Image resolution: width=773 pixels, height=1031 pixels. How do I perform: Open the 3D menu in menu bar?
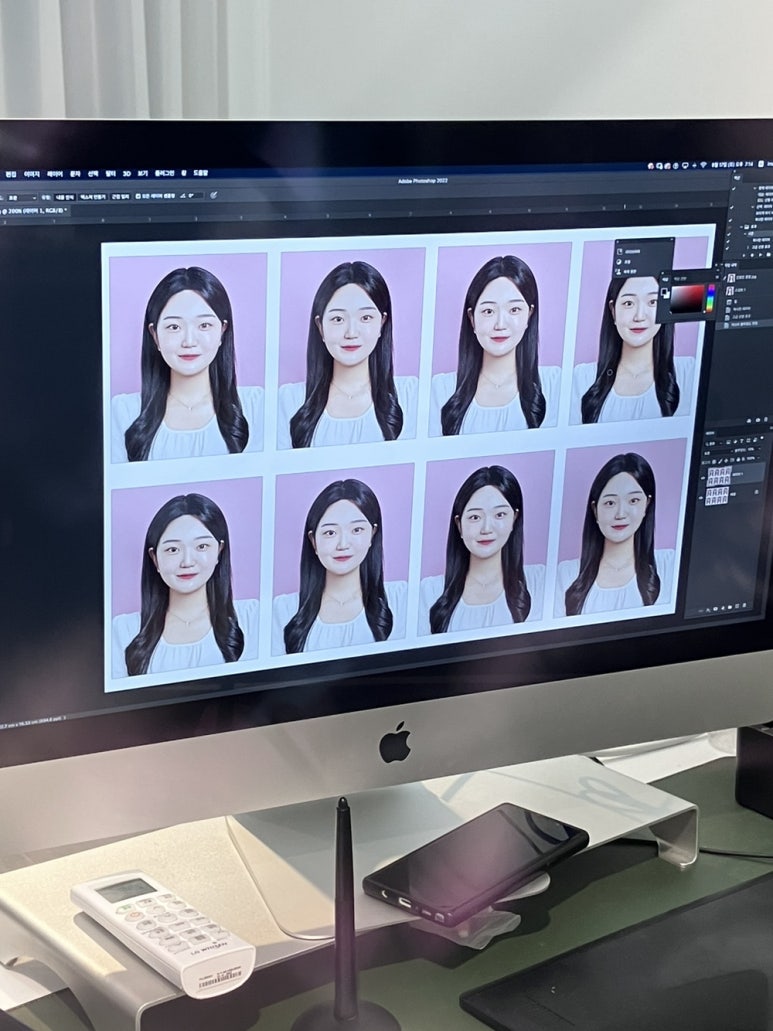pyautogui.click(x=126, y=173)
